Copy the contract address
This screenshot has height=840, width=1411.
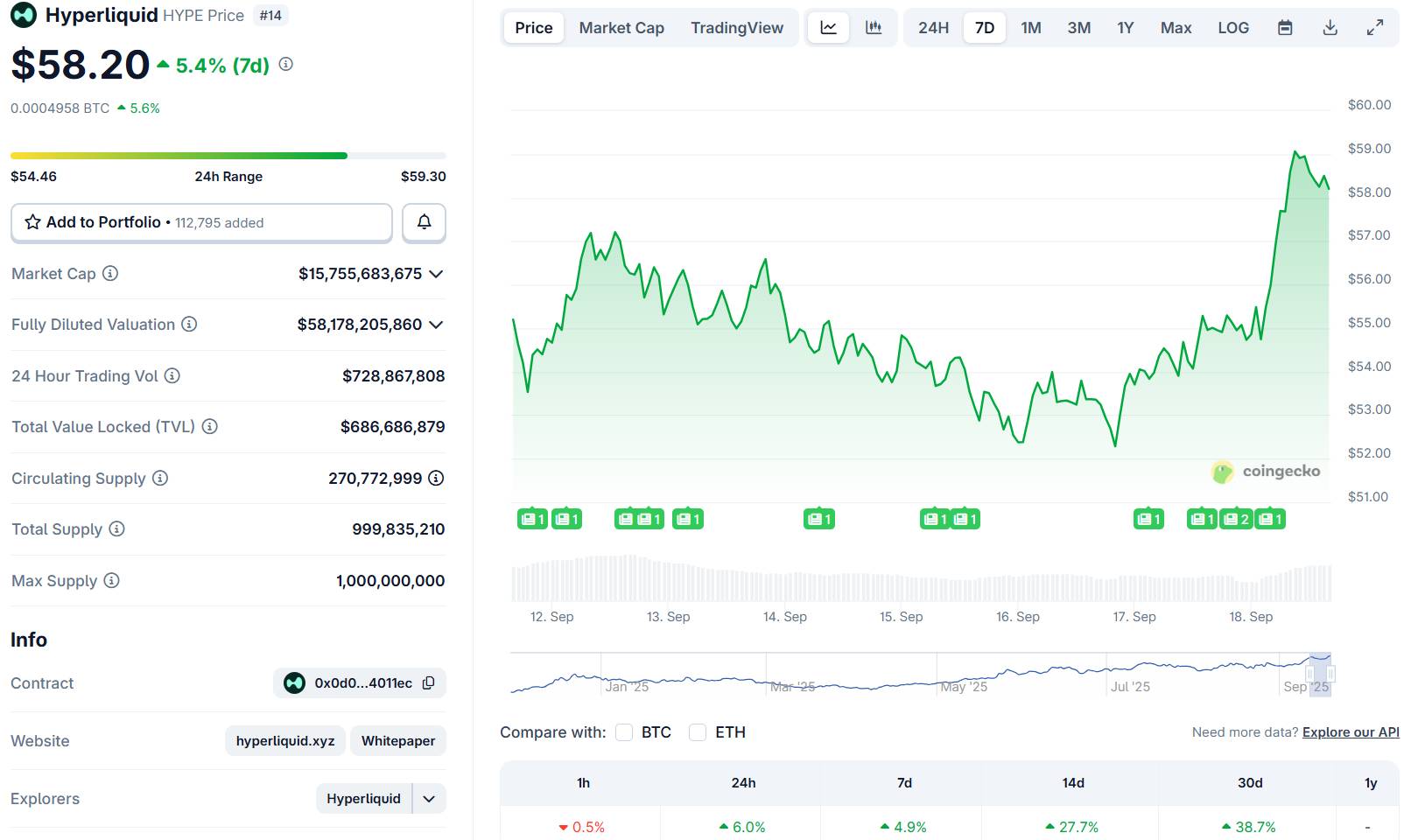[x=429, y=682]
